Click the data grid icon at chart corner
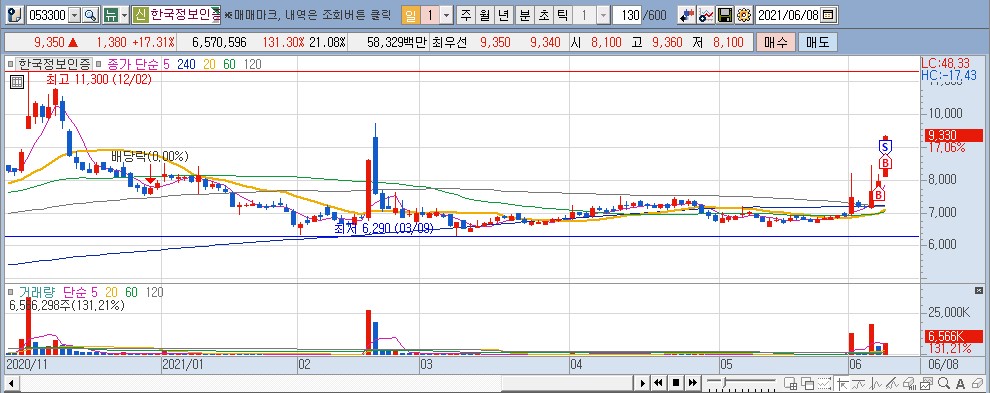Viewport: 990px width, 393px height. click(x=16, y=81)
